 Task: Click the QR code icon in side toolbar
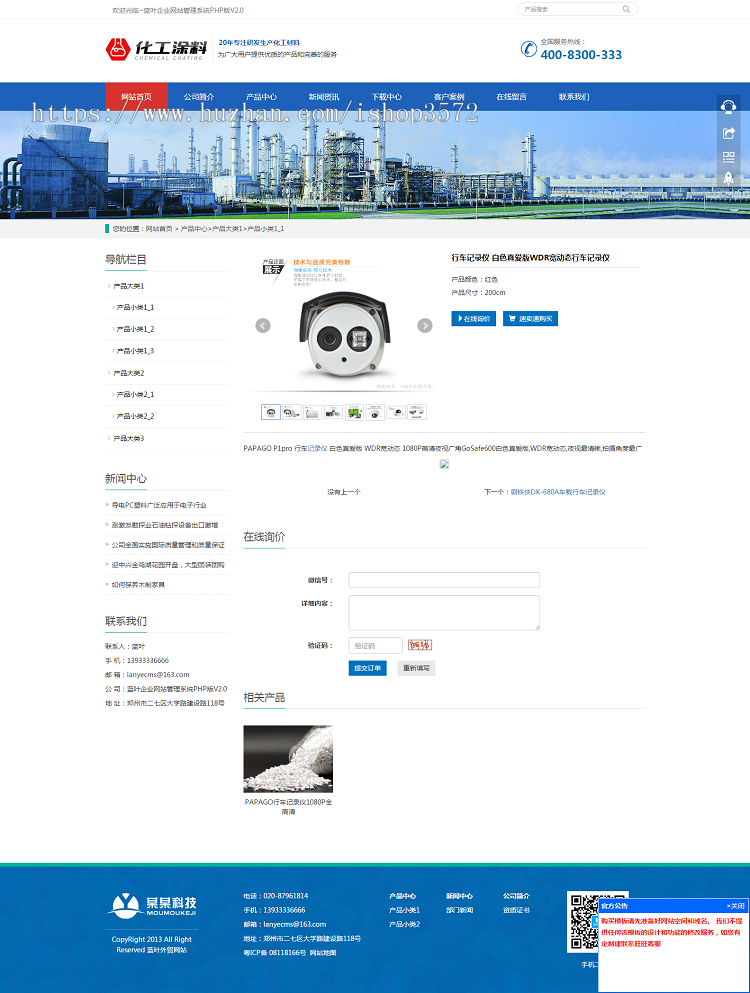click(728, 156)
